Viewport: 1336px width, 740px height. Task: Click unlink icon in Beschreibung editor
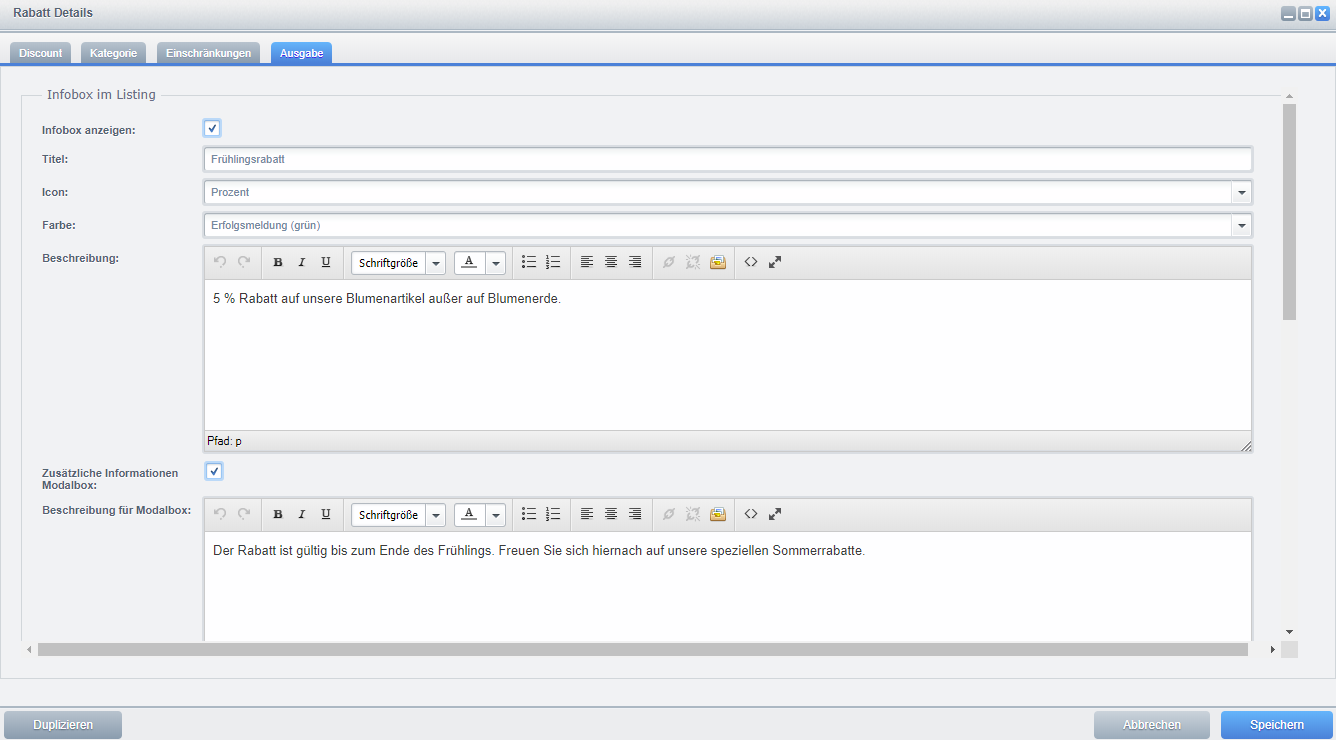693,262
